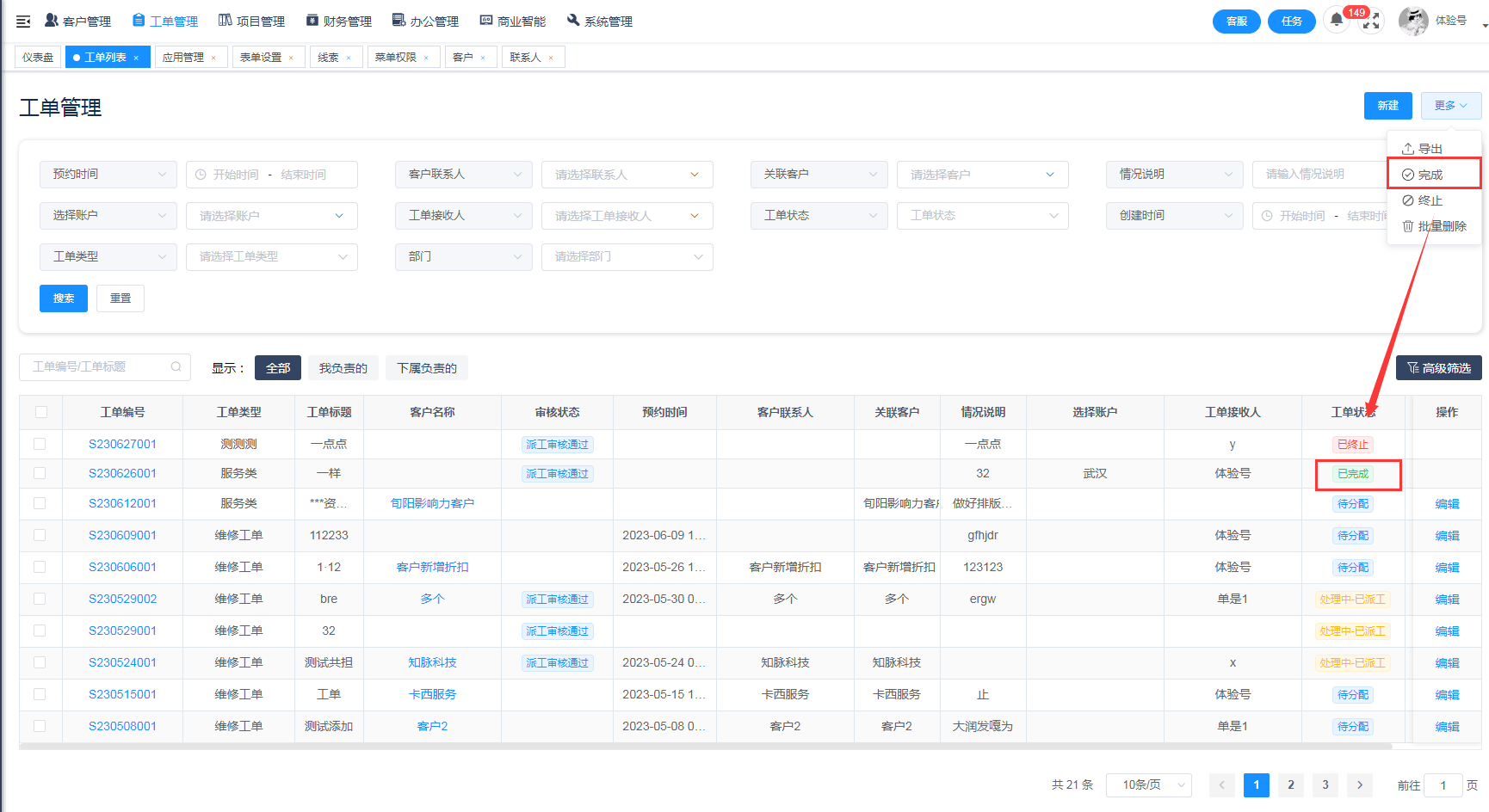Click the 批量删除 trash option
Image resolution: width=1489 pixels, height=812 pixels.
tap(1434, 226)
